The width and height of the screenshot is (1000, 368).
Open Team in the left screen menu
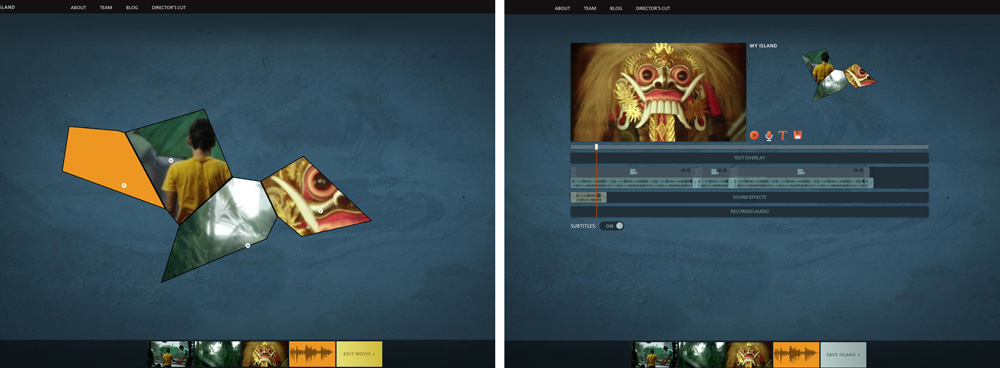[106, 8]
